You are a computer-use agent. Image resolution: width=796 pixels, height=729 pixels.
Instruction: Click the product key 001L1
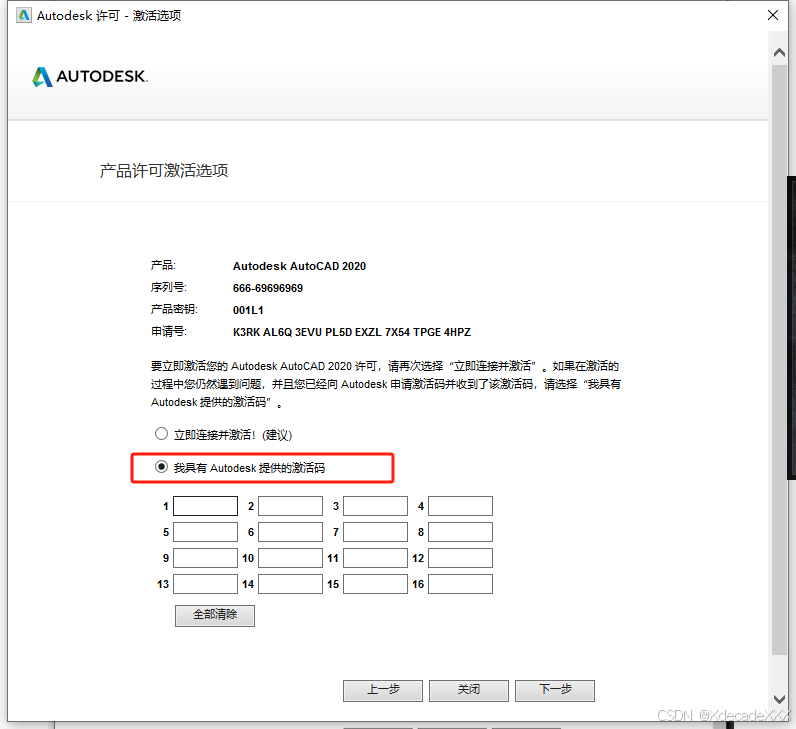coord(248,310)
